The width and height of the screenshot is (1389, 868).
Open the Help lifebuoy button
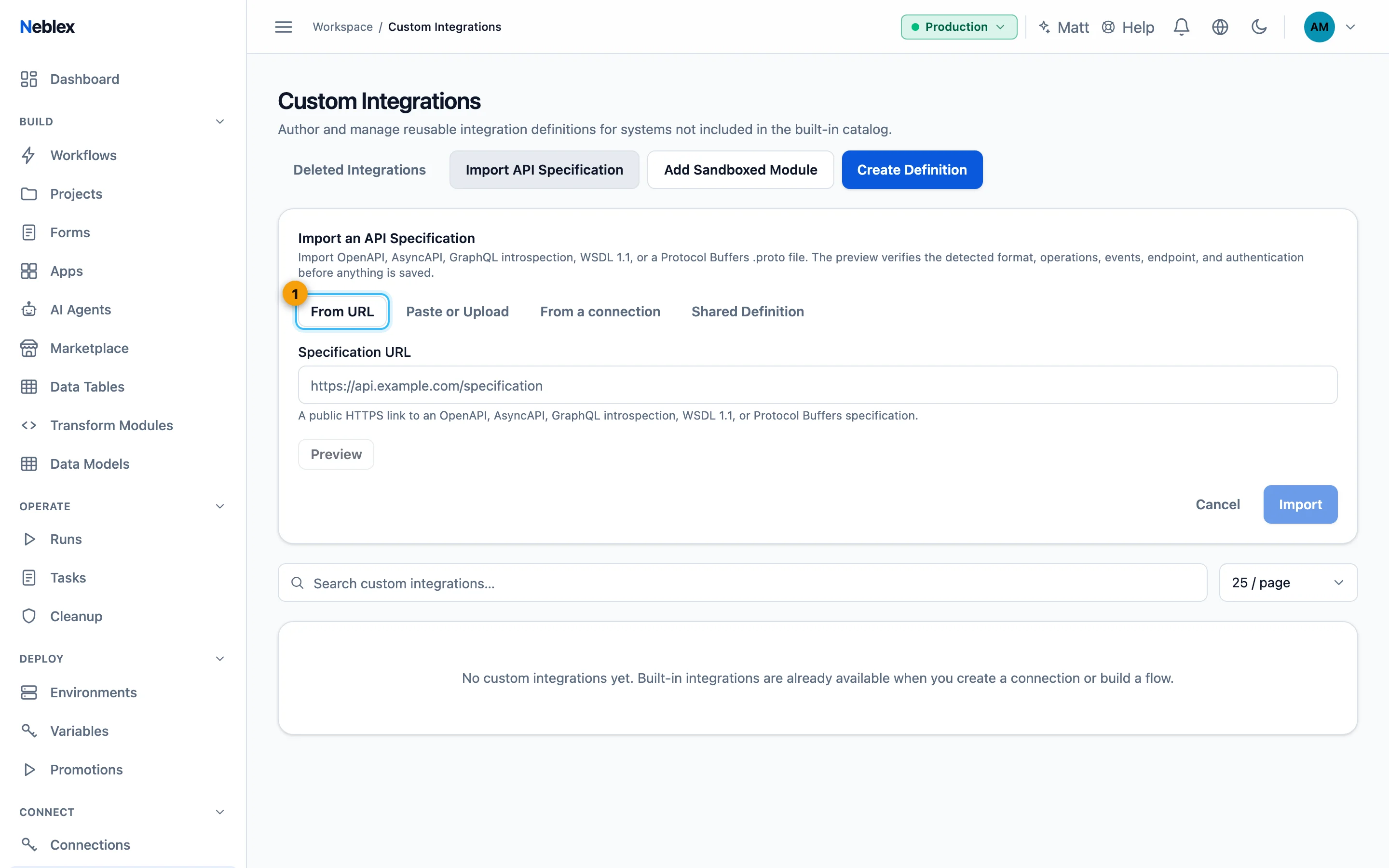1128,27
